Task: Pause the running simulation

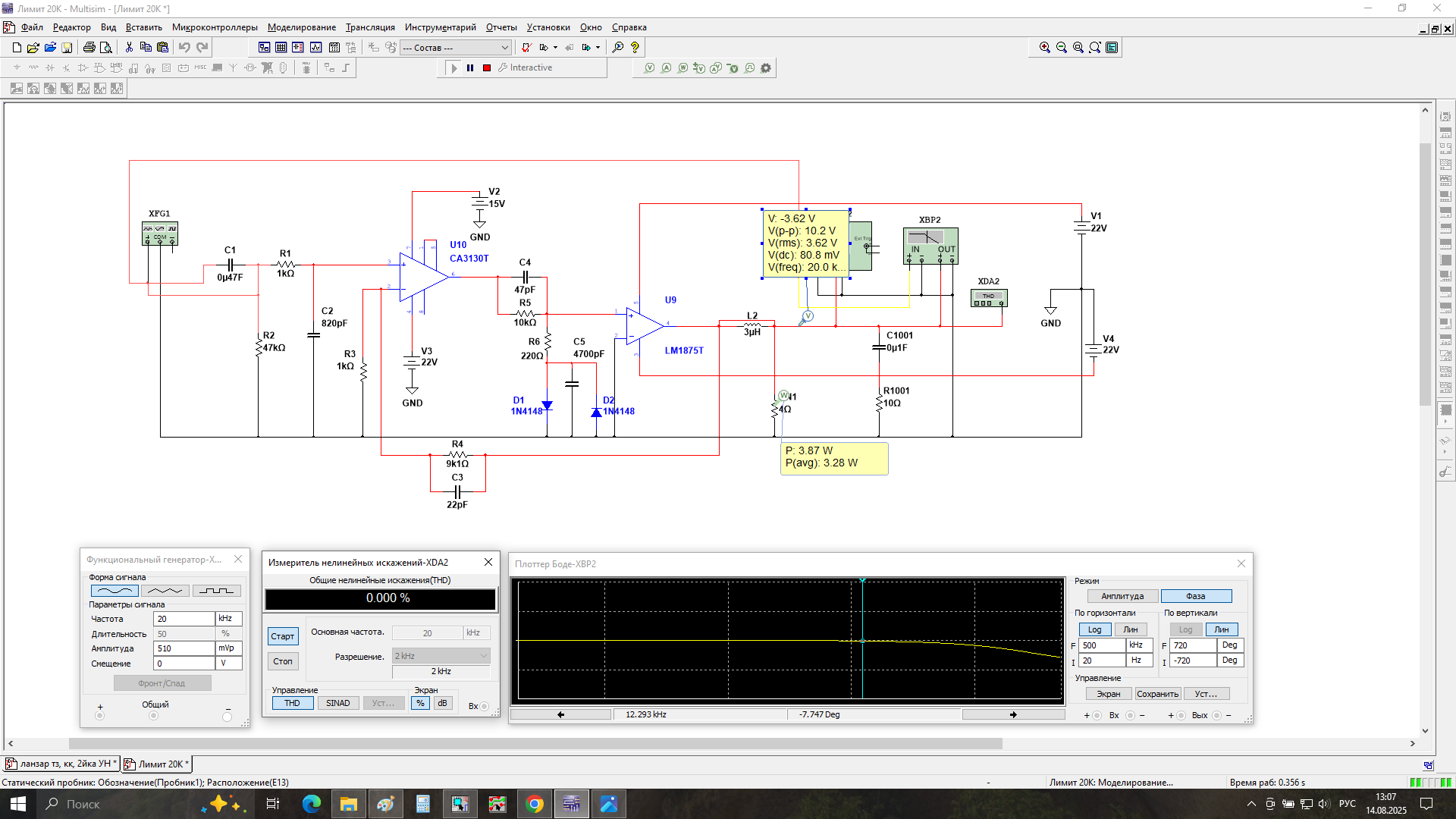Action: (x=470, y=67)
